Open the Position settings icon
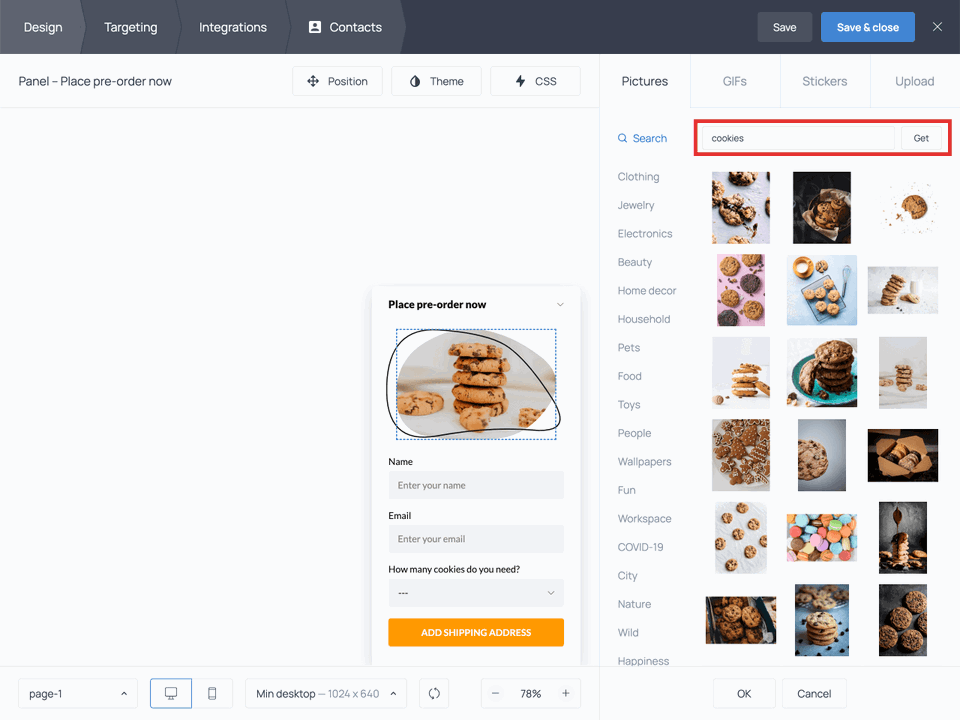The height and width of the screenshot is (720, 960). point(314,81)
